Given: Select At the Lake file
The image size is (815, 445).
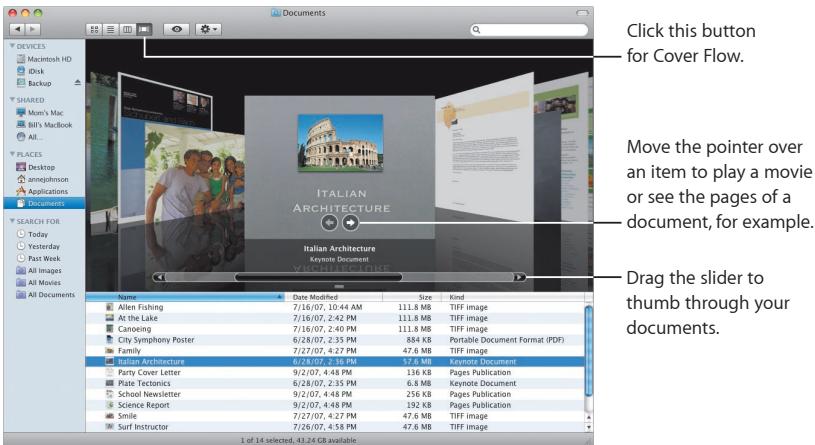Looking at the screenshot, I should [335, 318].
